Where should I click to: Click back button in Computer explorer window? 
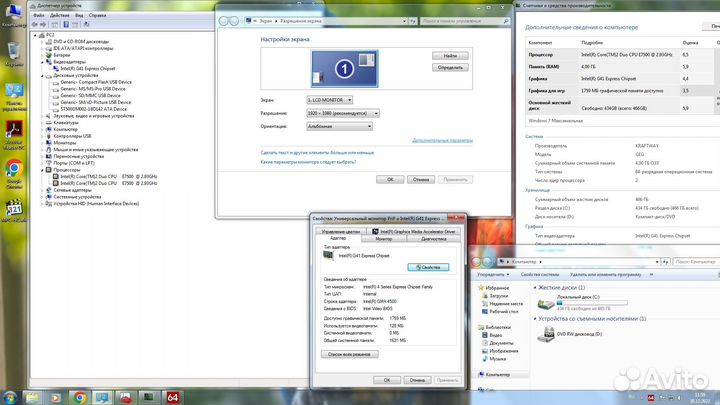point(478,262)
